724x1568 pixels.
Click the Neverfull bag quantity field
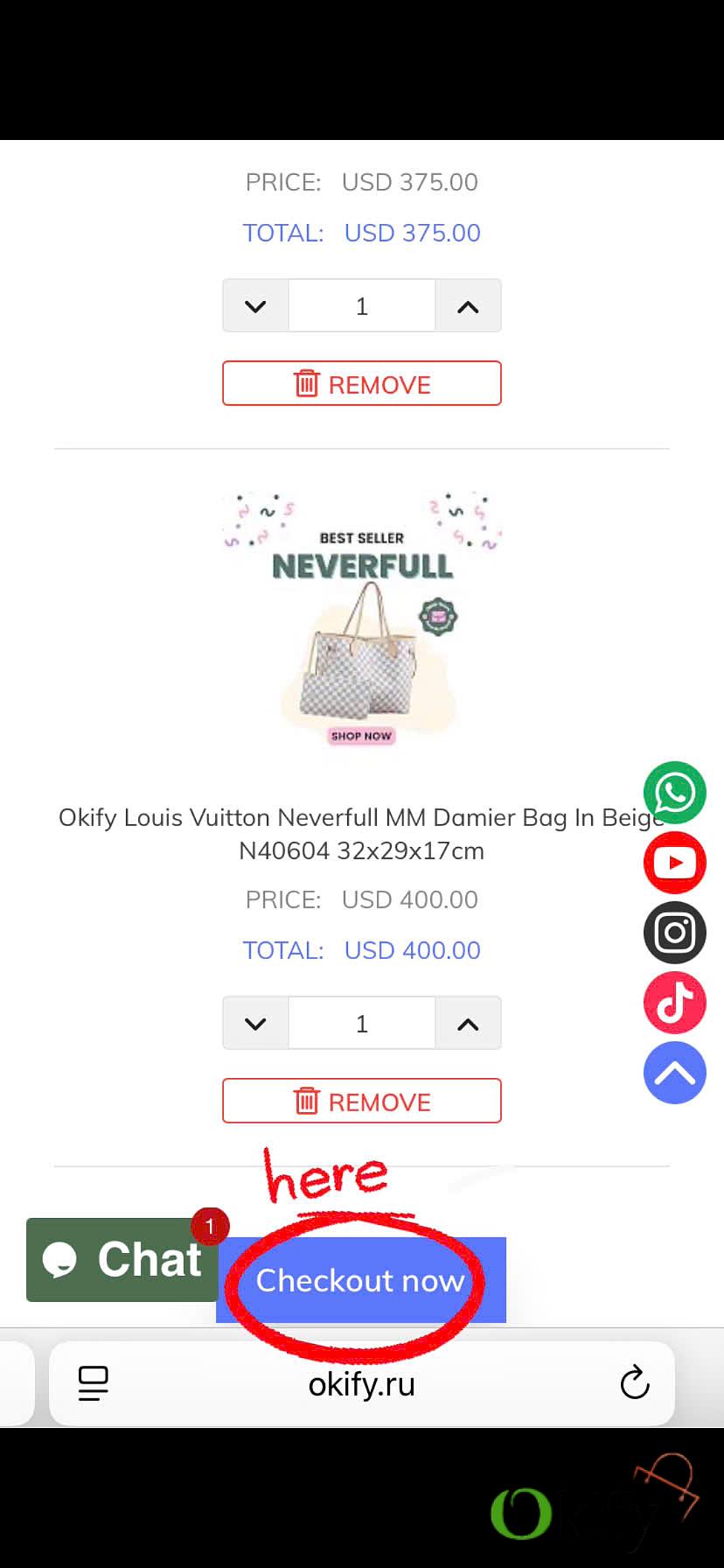click(x=362, y=1023)
